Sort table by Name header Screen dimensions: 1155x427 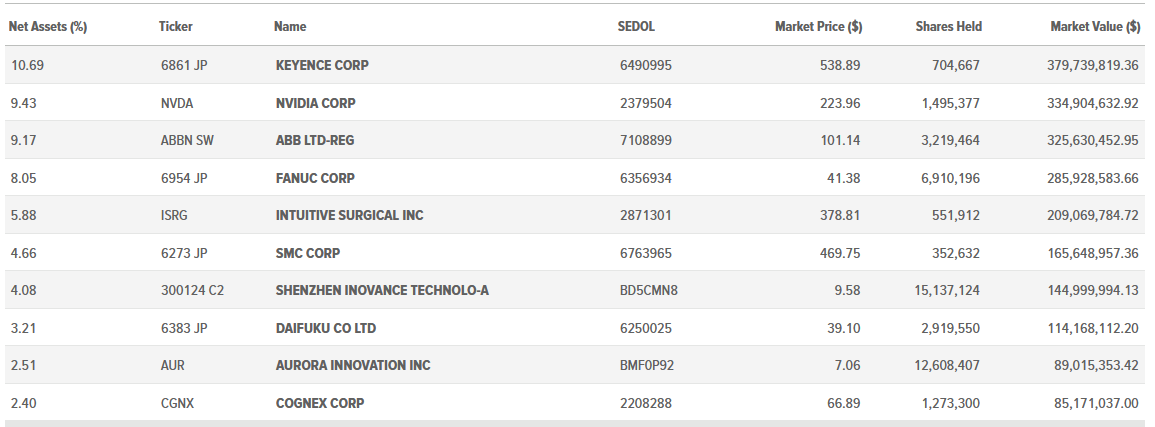click(290, 27)
